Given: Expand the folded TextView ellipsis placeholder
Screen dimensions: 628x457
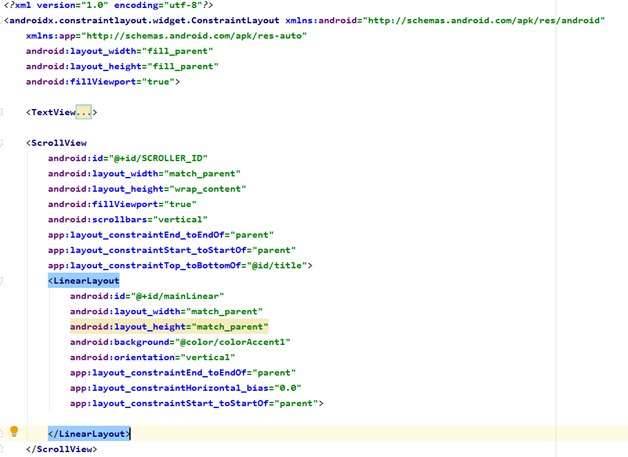Looking at the screenshot, I should (84, 112).
